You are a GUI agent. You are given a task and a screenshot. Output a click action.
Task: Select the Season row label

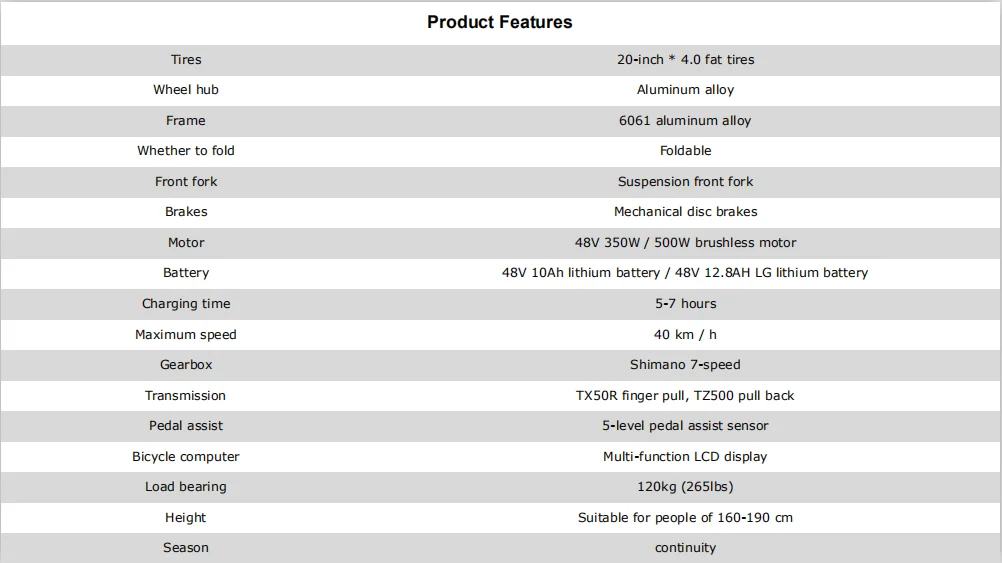tap(186, 548)
